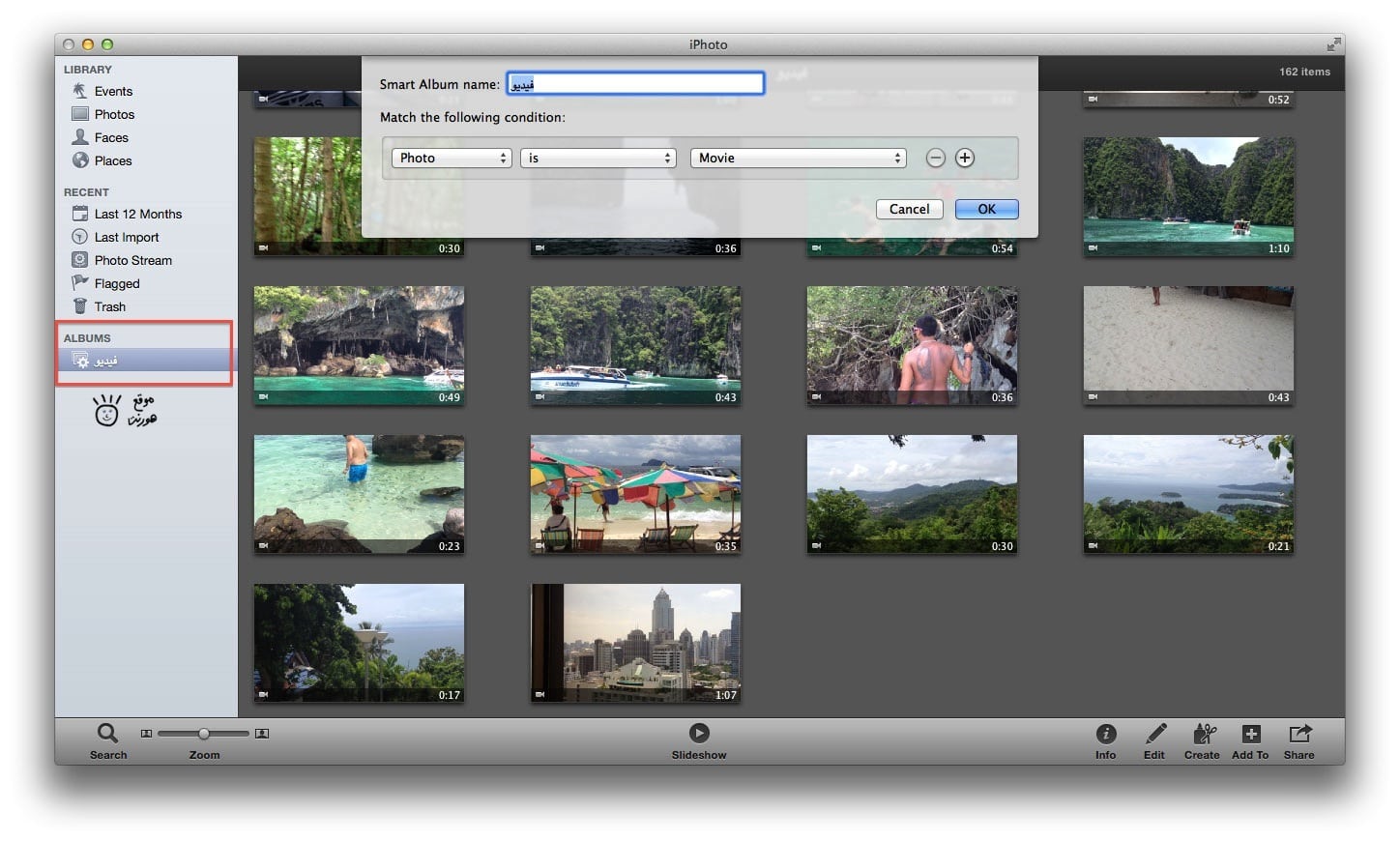Viewport: 1400px width, 841px height.
Task: Select the smart album under Albums
Action: pyautogui.click(x=145, y=361)
